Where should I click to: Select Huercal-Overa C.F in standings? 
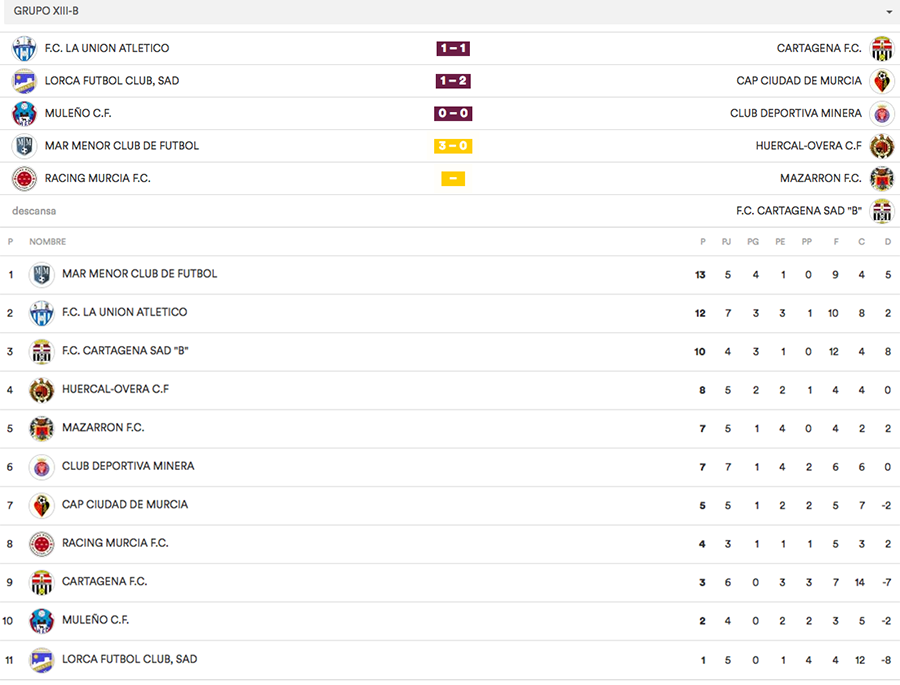(115, 389)
